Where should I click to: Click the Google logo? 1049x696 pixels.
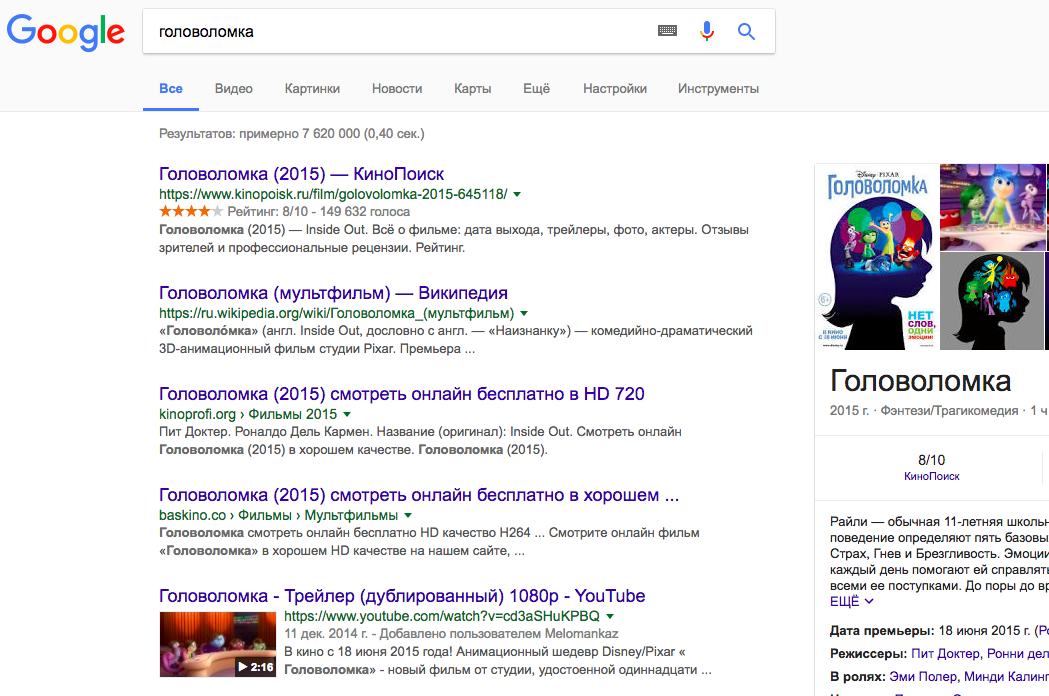pos(66,32)
